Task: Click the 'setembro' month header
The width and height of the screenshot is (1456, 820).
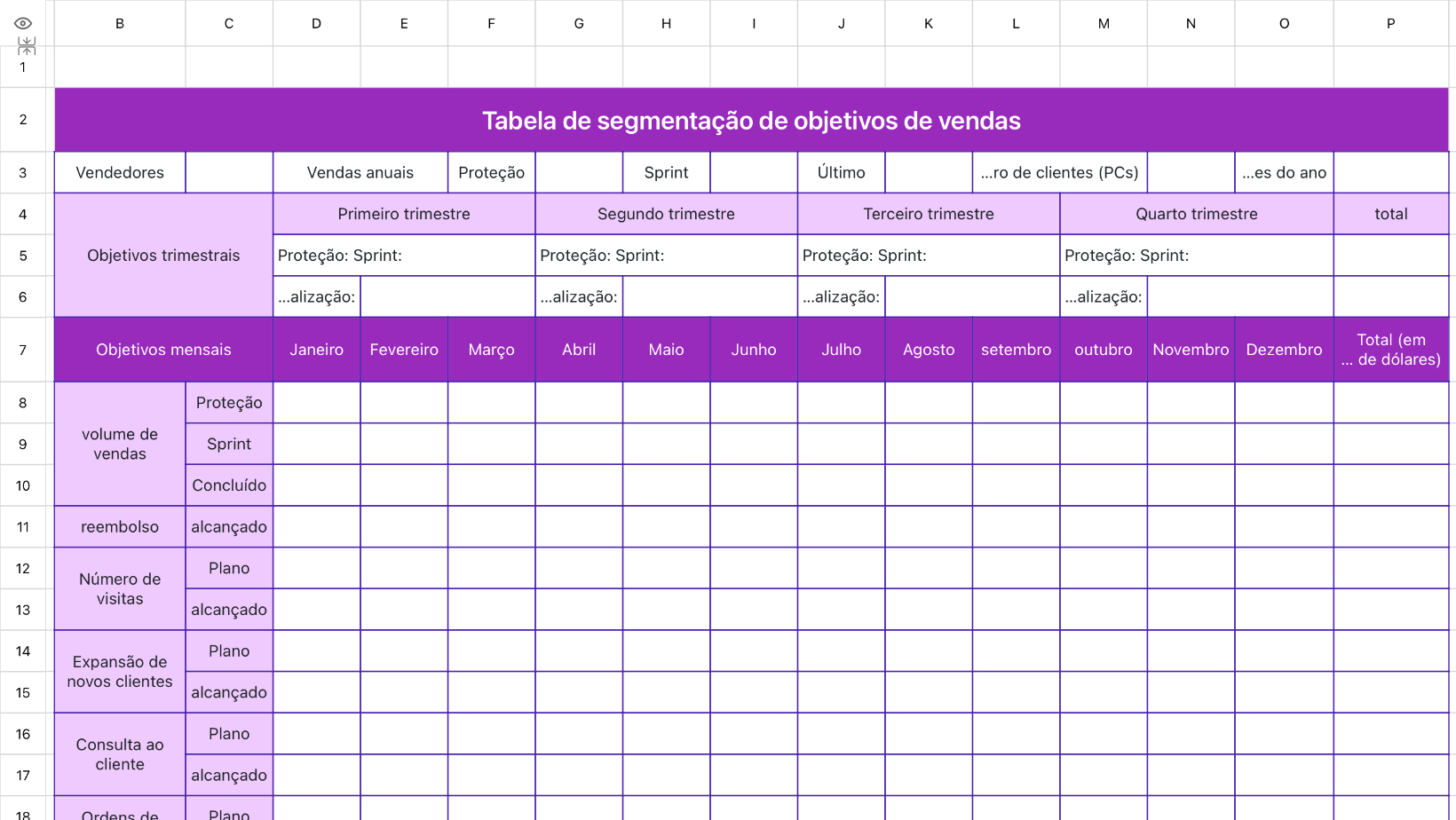Action: [1017, 350]
